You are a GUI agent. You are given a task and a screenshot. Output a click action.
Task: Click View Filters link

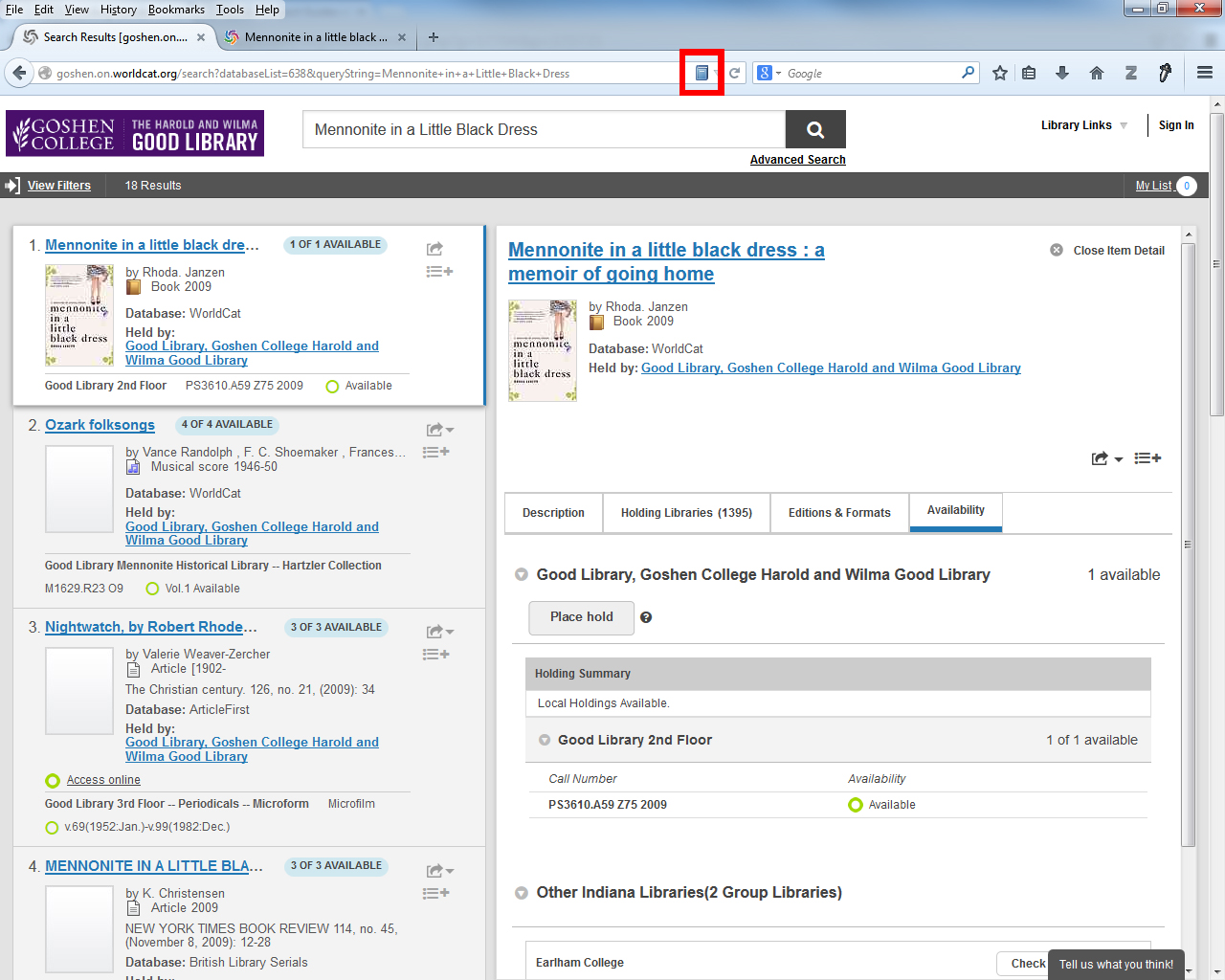(59, 186)
